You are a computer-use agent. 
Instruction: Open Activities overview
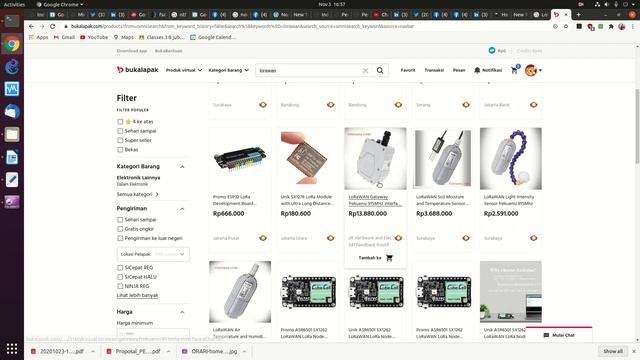[x=14, y=4]
